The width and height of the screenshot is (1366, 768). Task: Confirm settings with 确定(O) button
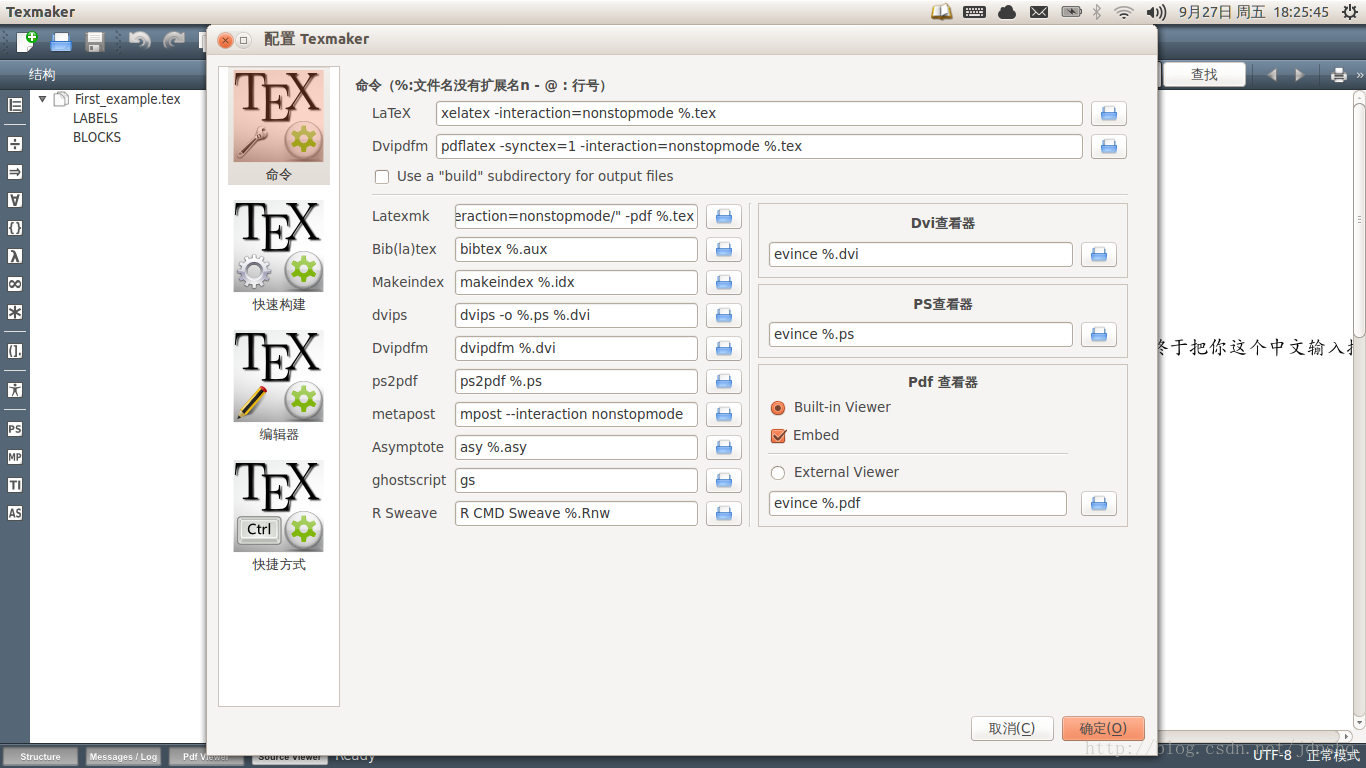[x=1103, y=729]
